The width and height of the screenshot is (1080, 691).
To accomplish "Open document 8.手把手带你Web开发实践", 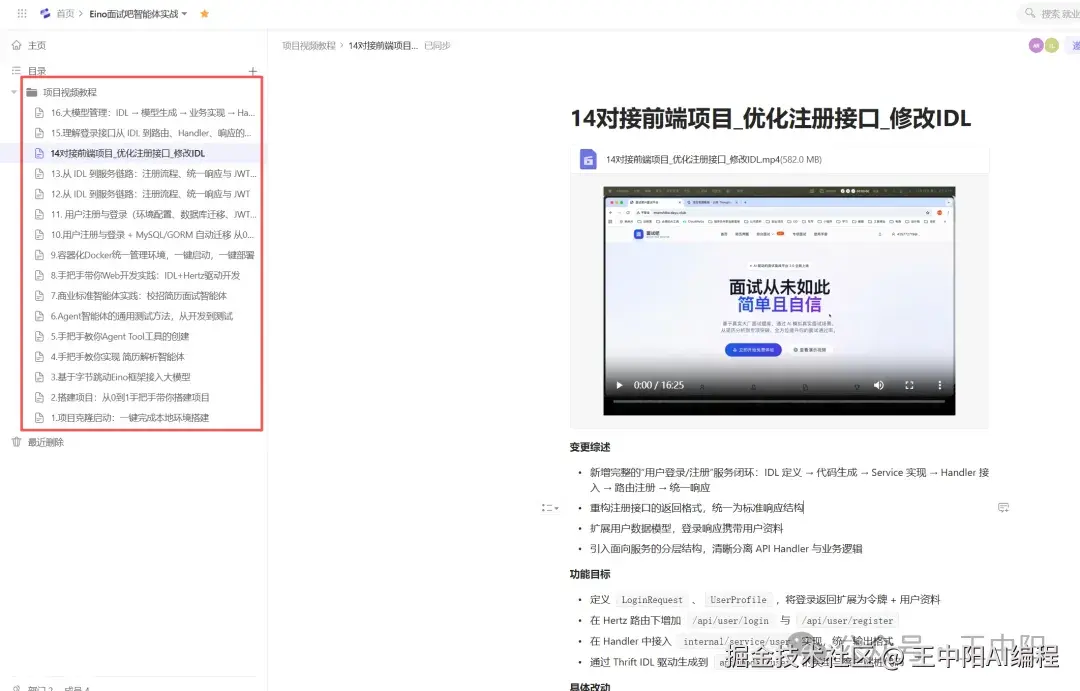I will tap(145, 276).
